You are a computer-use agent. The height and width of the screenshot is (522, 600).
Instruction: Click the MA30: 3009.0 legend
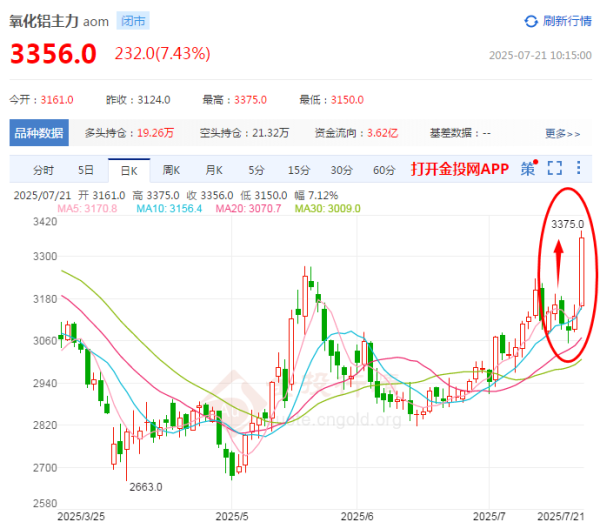click(x=328, y=209)
